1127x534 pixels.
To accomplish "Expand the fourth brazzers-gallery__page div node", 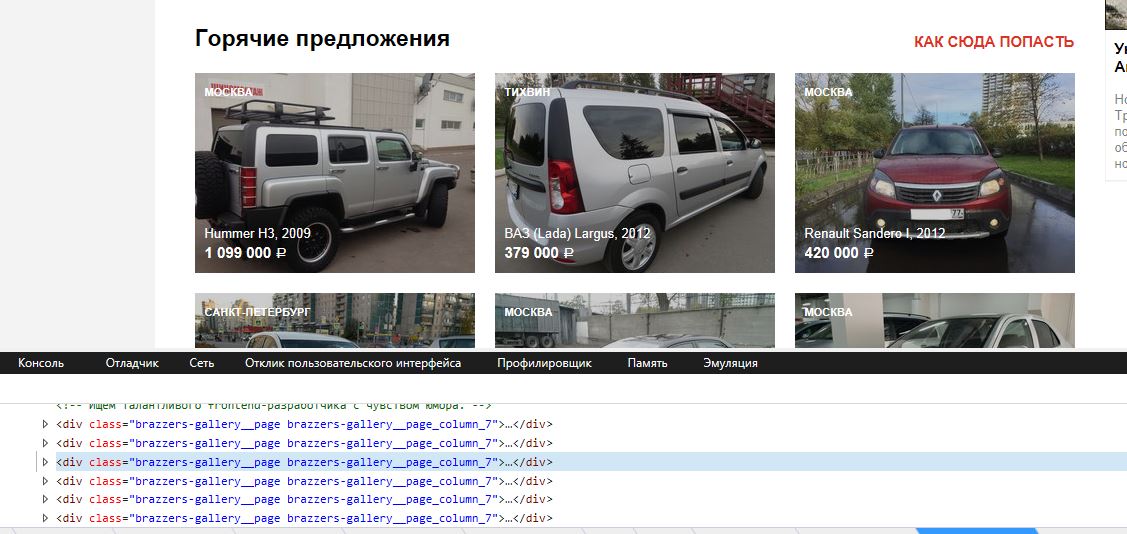I will pyautogui.click(x=45, y=481).
